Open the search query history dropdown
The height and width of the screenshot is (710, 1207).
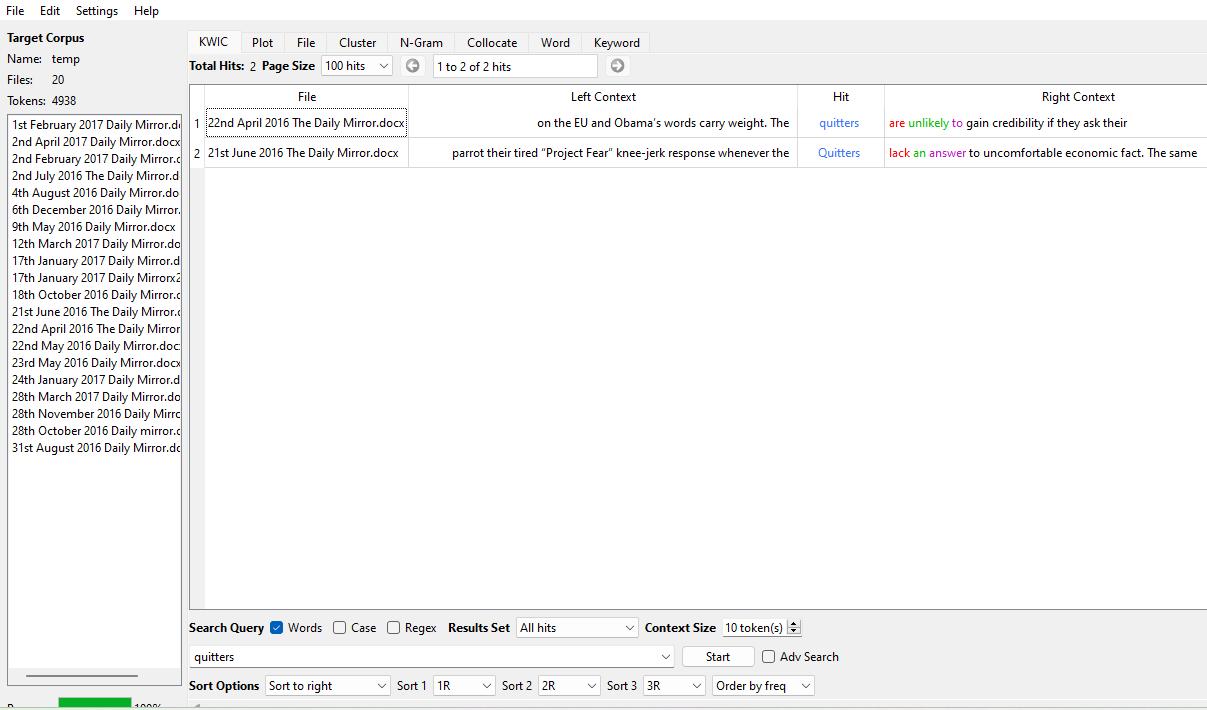[666, 657]
